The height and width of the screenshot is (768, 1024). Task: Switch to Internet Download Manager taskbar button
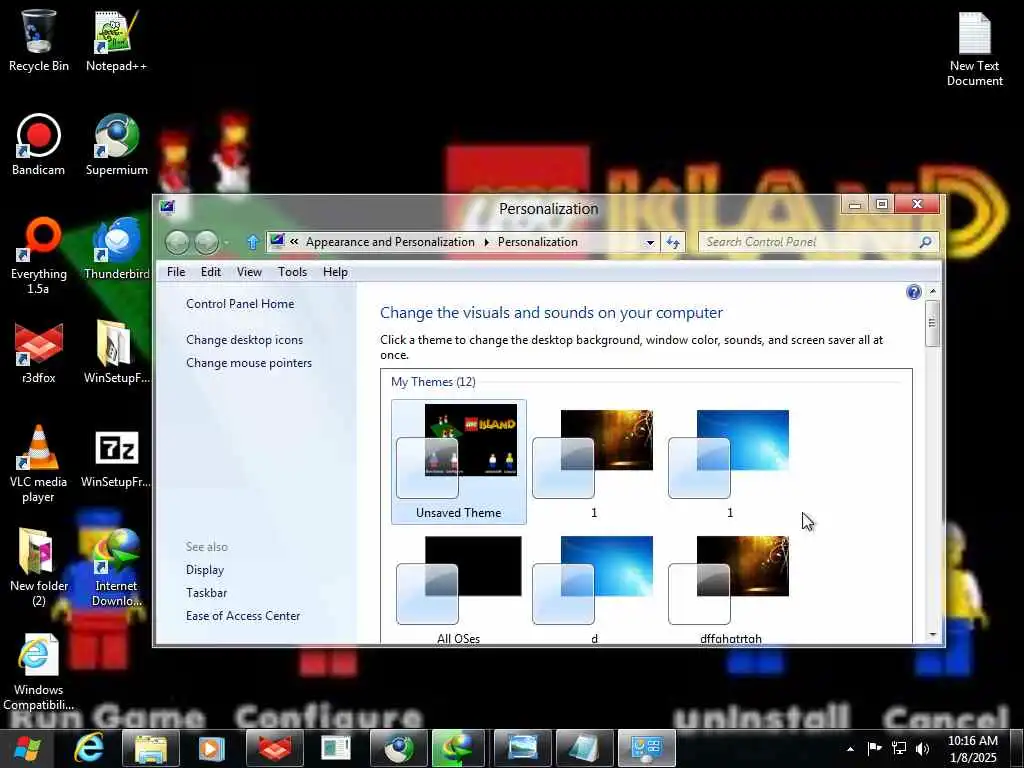coord(460,748)
